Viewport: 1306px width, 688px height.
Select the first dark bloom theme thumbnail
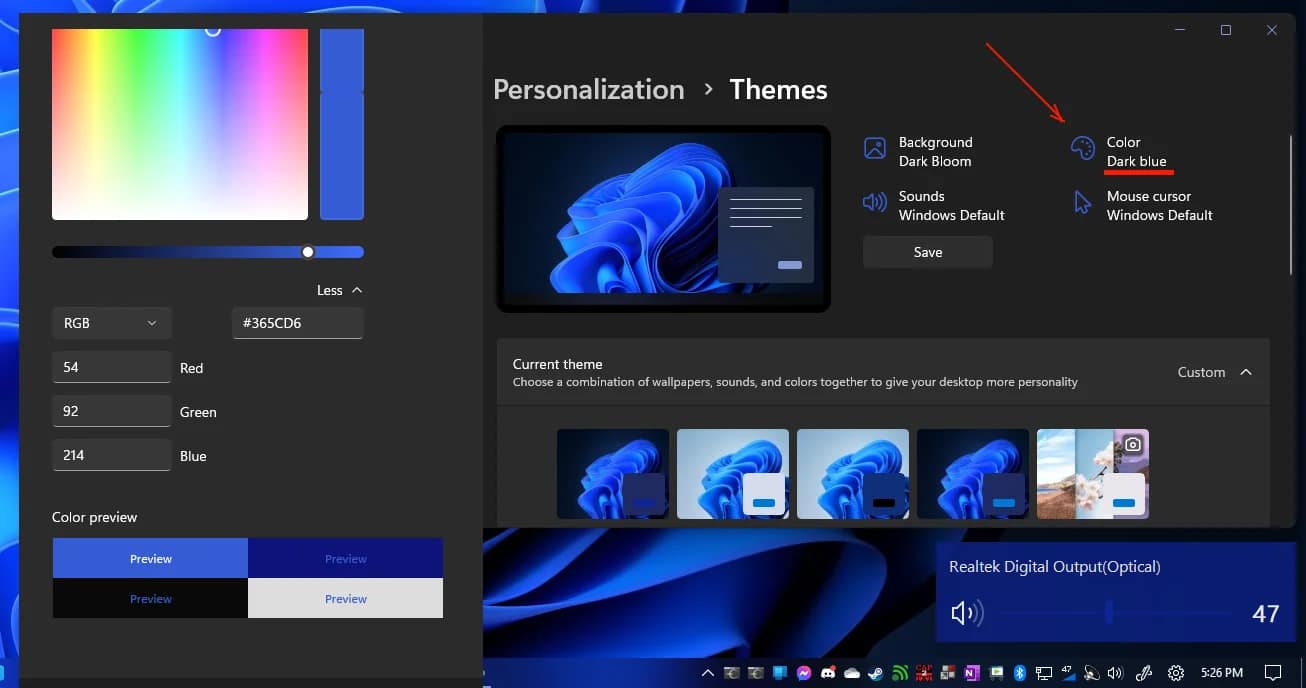coord(613,474)
